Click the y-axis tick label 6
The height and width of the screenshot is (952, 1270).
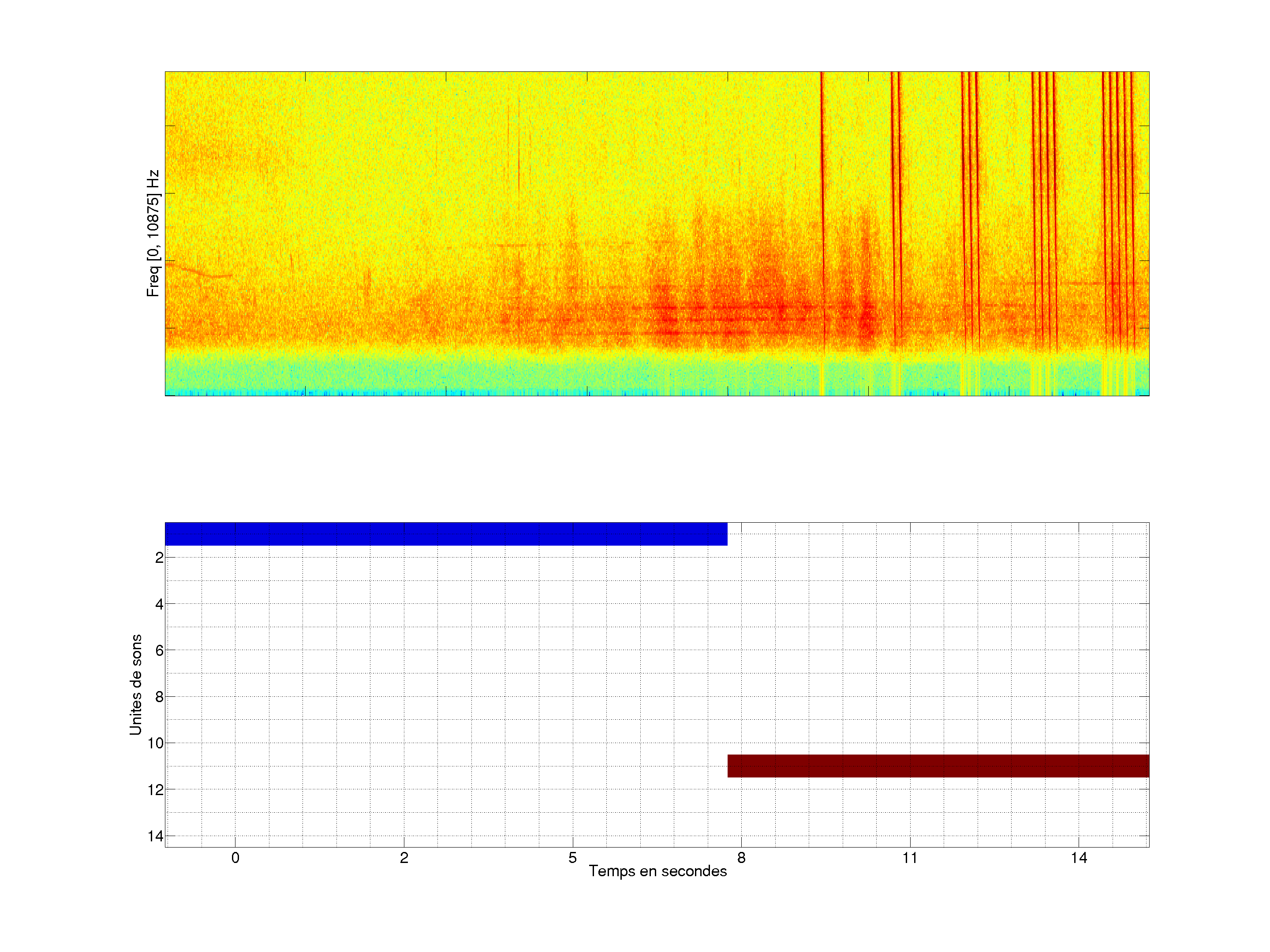[159, 650]
